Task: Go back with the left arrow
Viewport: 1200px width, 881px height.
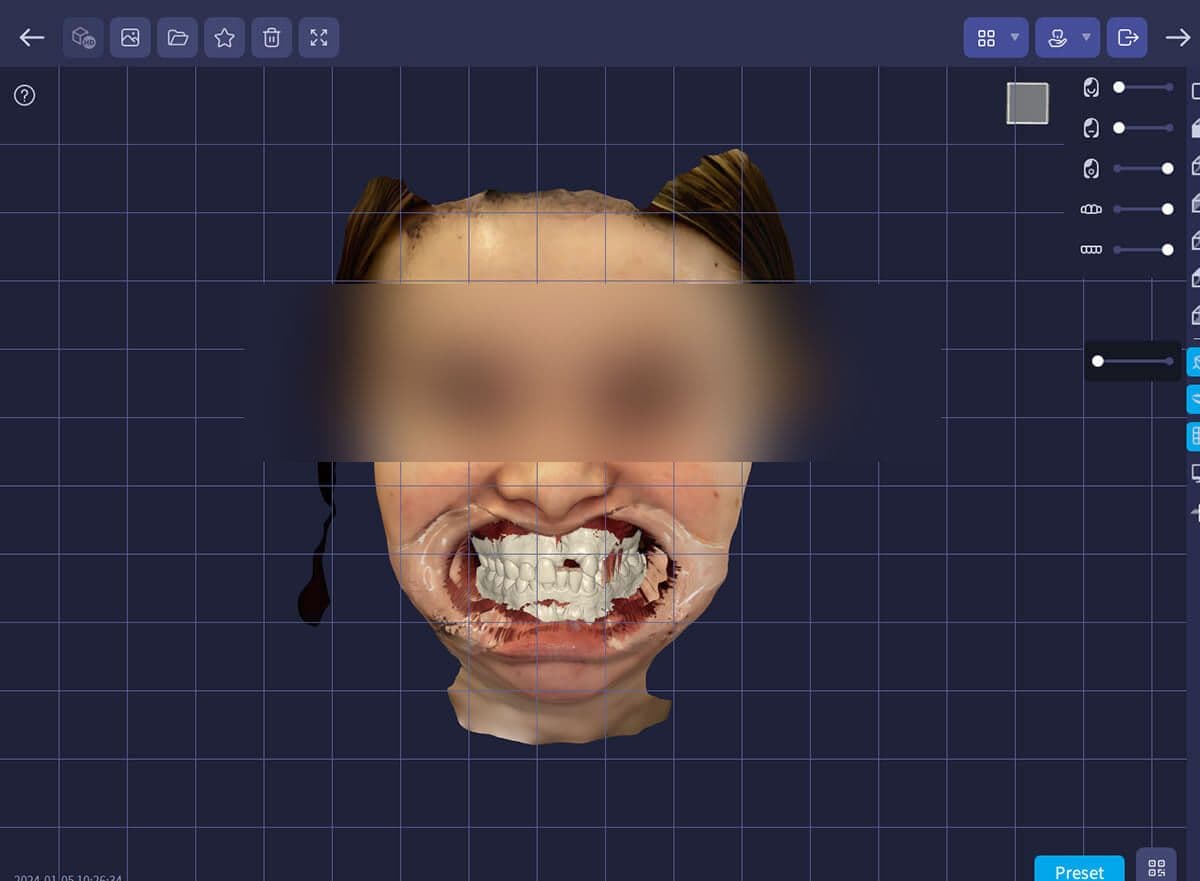Action: 32,38
